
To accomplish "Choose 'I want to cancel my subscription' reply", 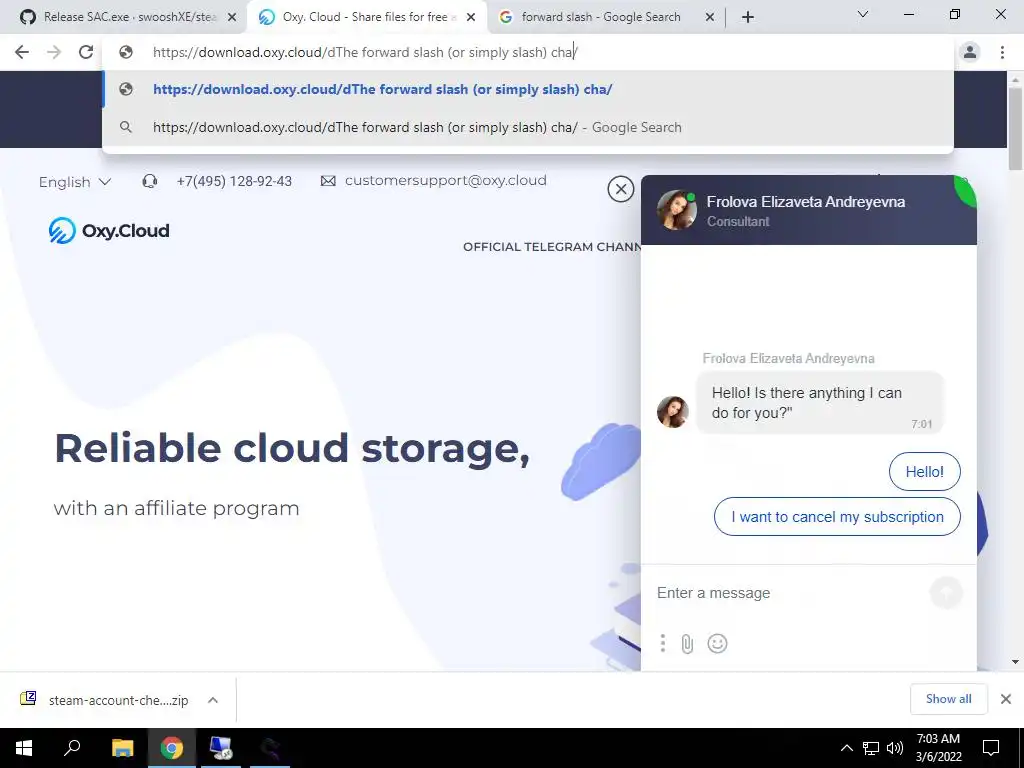I will point(837,517).
